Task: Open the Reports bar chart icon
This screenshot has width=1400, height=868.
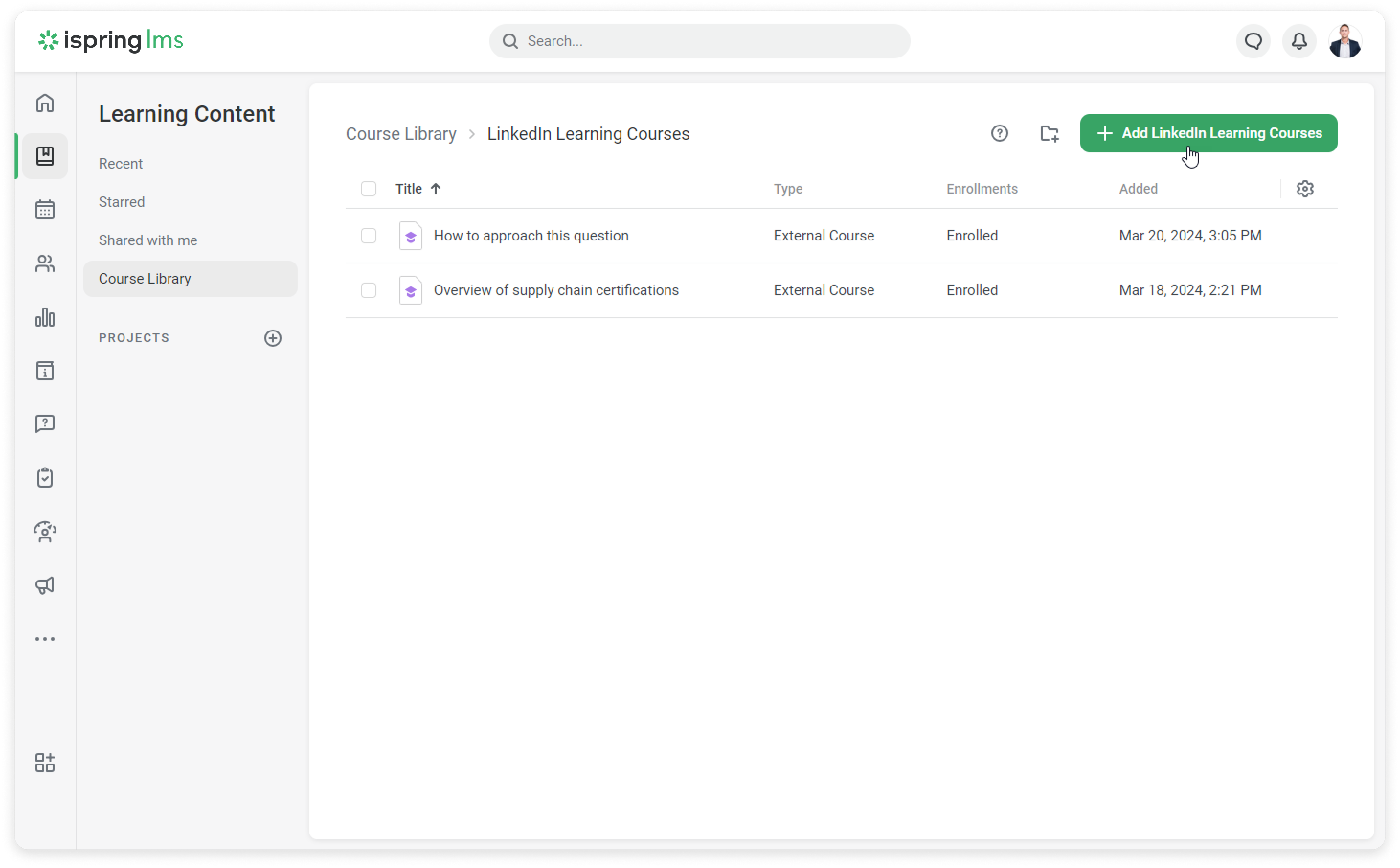Action: coord(45,317)
